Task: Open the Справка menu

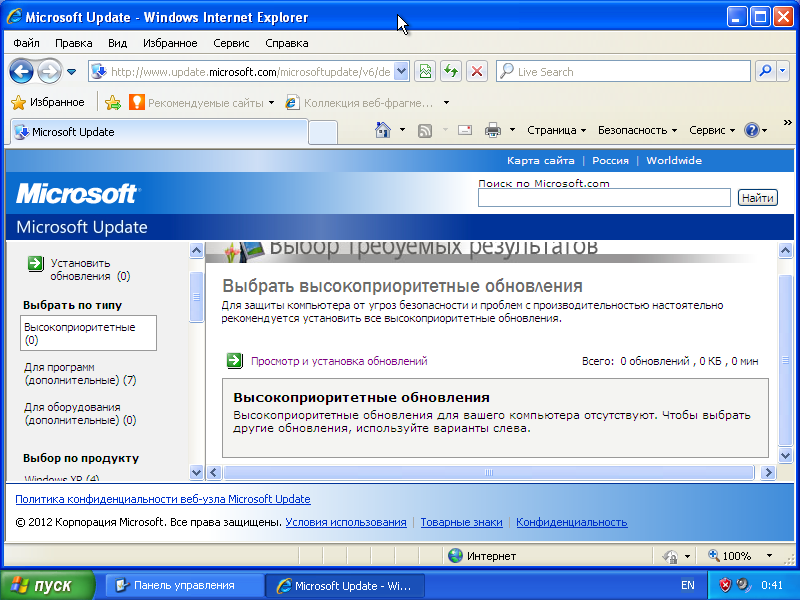Action: [x=287, y=43]
